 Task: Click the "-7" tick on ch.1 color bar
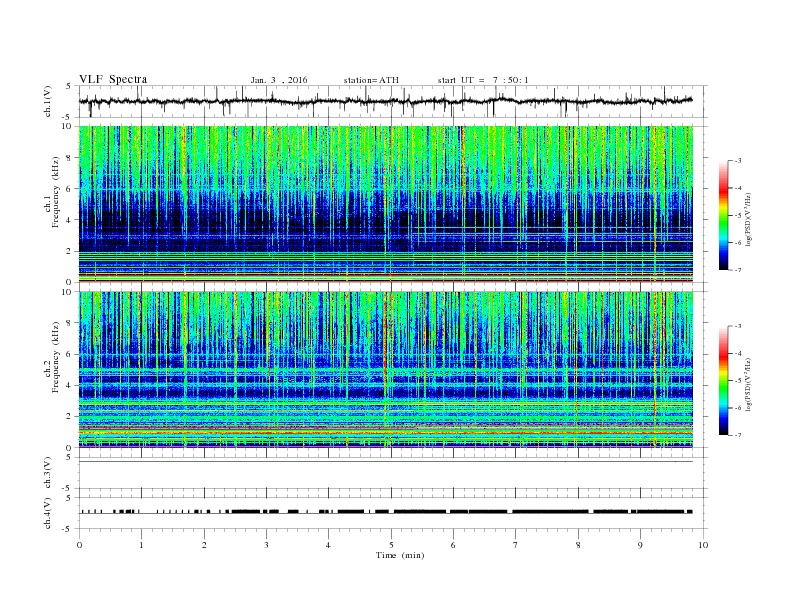pos(738,270)
